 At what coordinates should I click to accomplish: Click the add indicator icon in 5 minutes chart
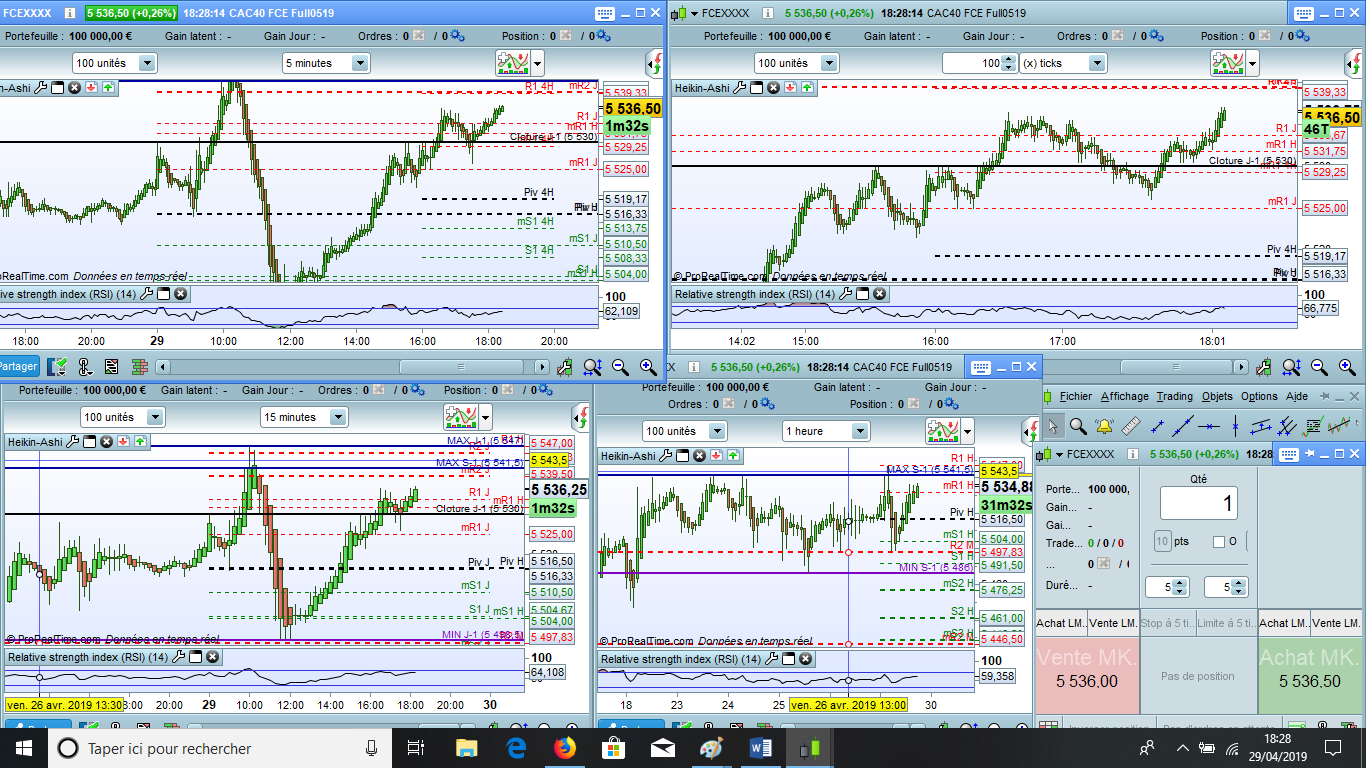pyautogui.click(x=513, y=63)
